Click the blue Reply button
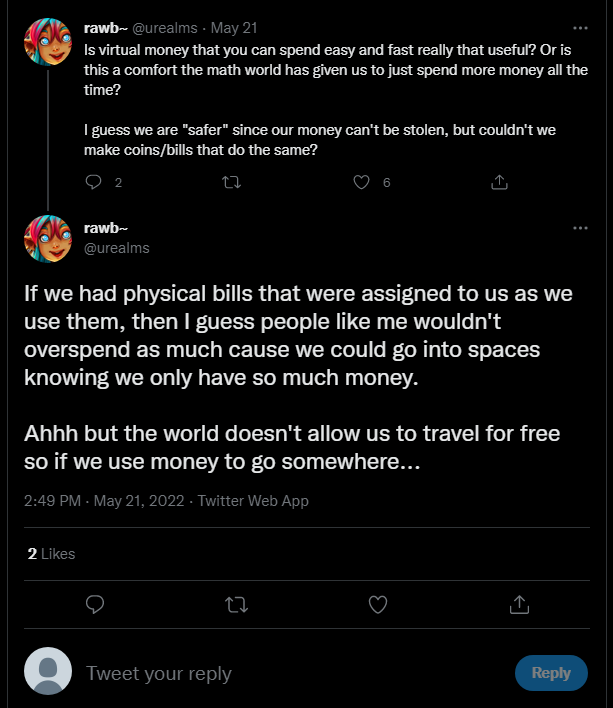Viewport: 613px width, 708px height. pos(551,673)
